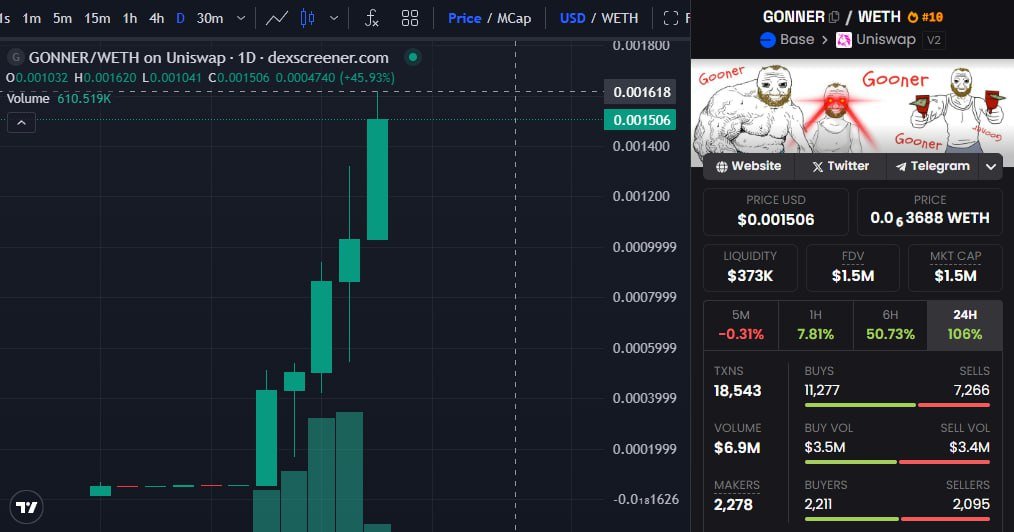Click the buyers versus sellers ratio bar
This screenshot has height=532, width=1014.
tap(897, 519)
